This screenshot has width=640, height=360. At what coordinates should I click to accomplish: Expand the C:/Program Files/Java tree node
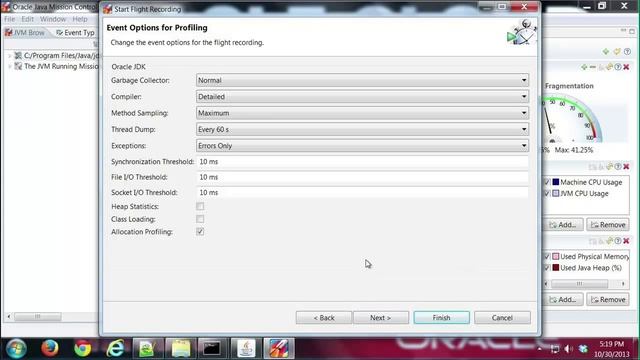[x=9, y=56]
